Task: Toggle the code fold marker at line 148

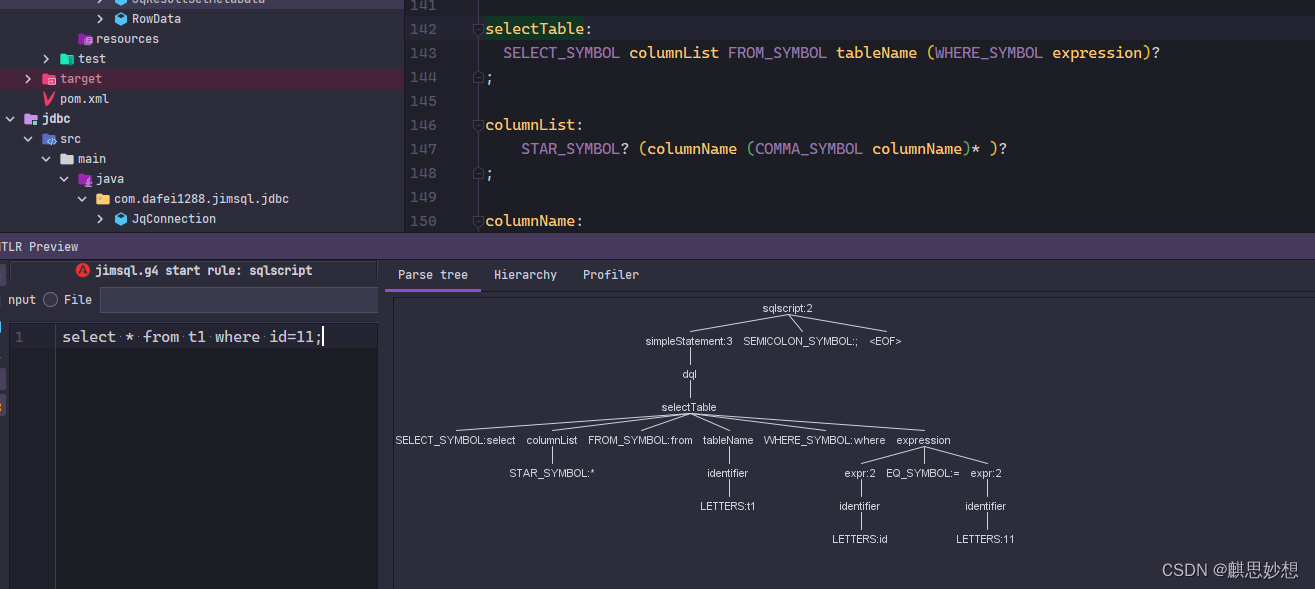Action: (x=477, y=172)
